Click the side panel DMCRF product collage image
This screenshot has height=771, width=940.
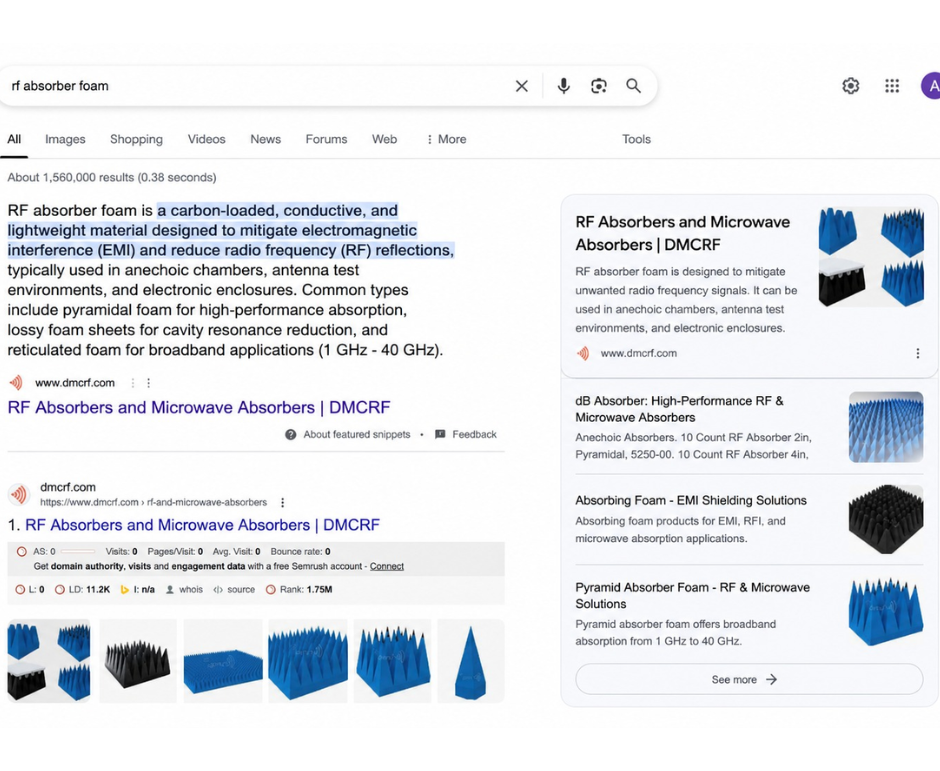pos(871,257)
